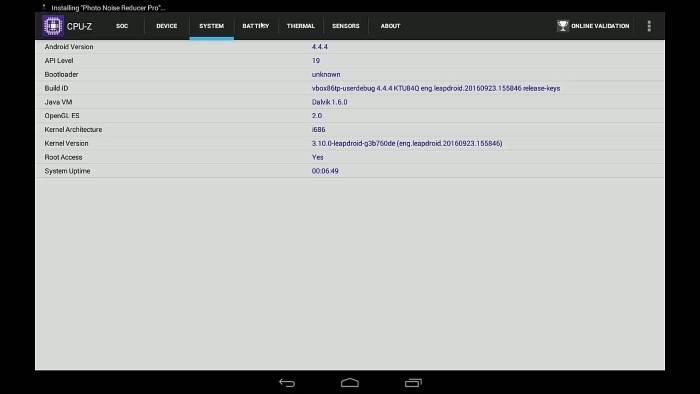Click the 4.4.4 Android version value
Viewport: 700px width, 394px height.
point(320,46)
